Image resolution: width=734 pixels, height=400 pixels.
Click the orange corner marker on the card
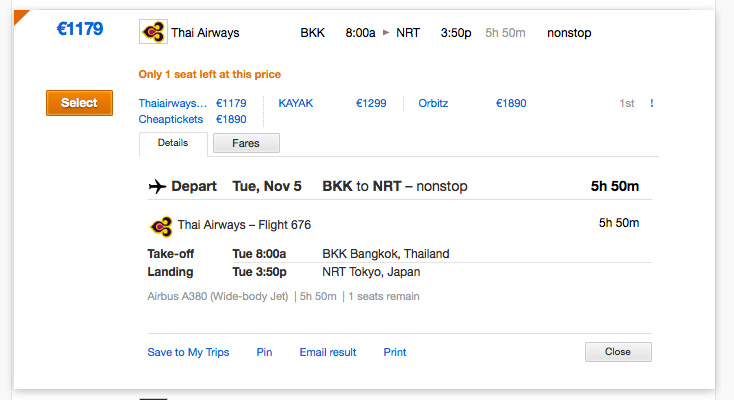coord(22,17)
